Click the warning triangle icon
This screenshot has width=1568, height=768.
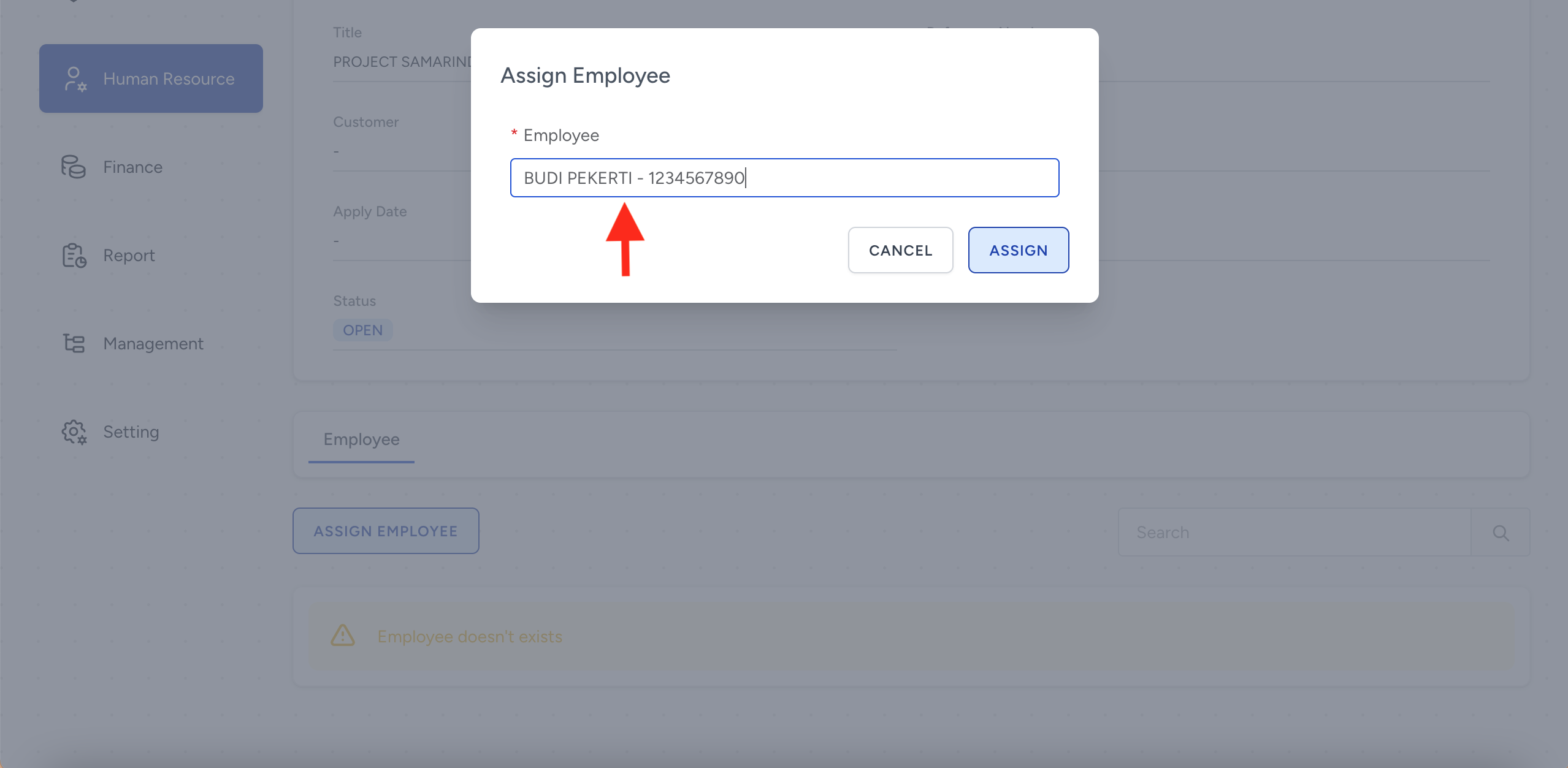pyautogui.click(x=343, y=636)
